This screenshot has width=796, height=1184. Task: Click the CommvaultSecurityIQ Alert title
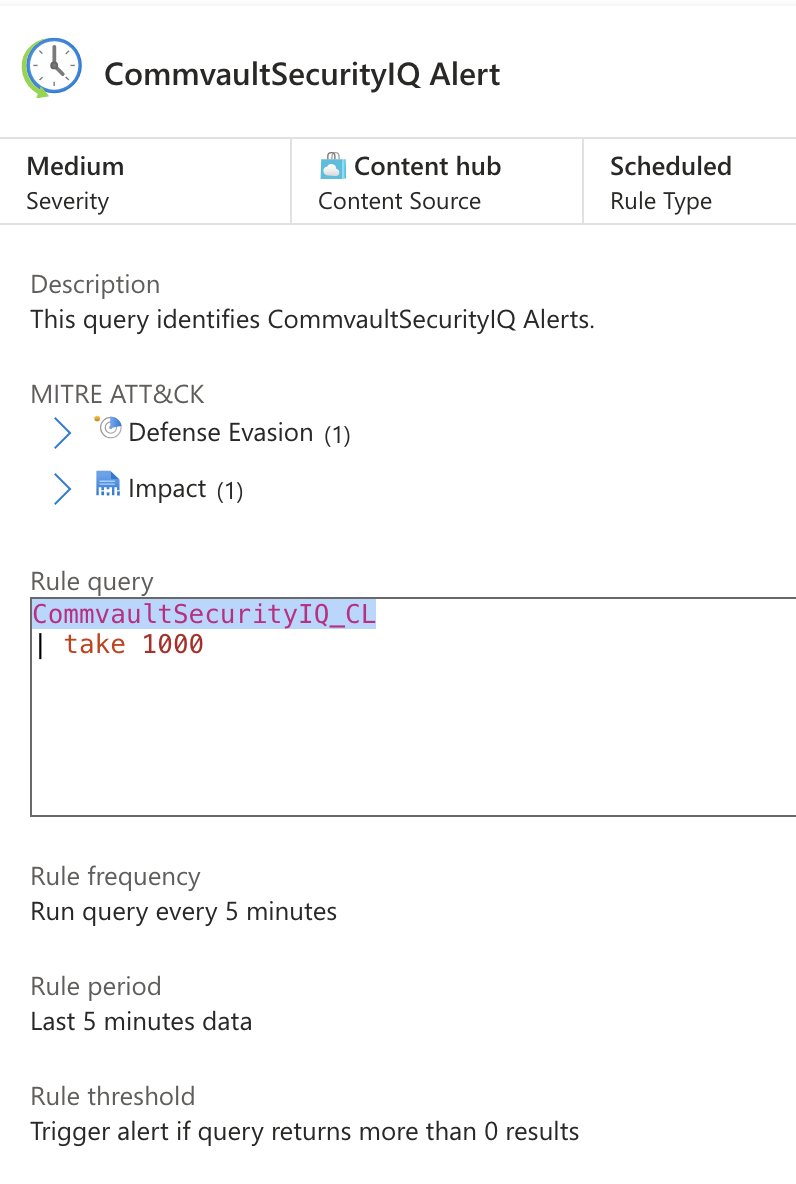tap(302, 74)
